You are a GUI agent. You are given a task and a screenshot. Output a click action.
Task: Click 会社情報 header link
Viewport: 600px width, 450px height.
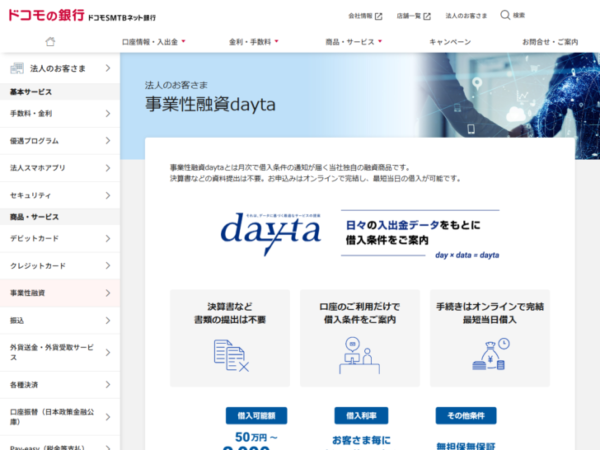click(360, 16)
